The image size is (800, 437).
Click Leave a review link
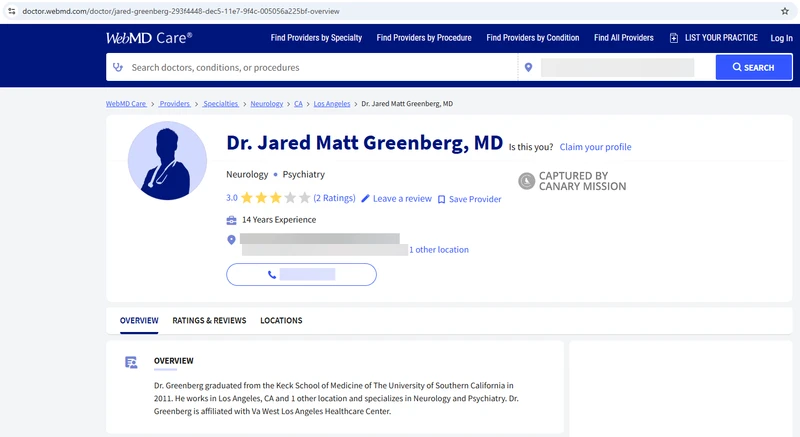[402, 199]
